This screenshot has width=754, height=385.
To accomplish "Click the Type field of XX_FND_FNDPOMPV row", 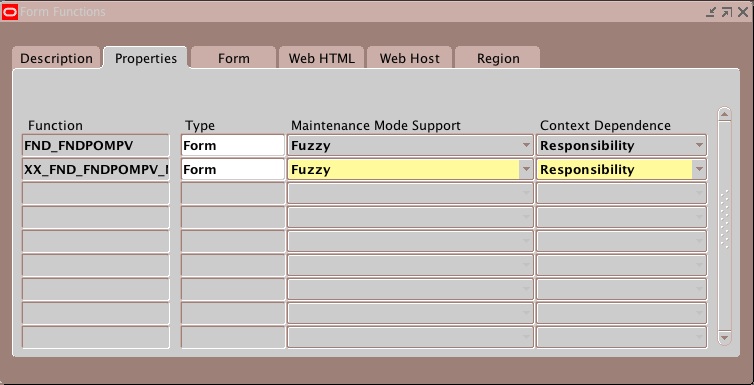I will [x=233, y=169].
